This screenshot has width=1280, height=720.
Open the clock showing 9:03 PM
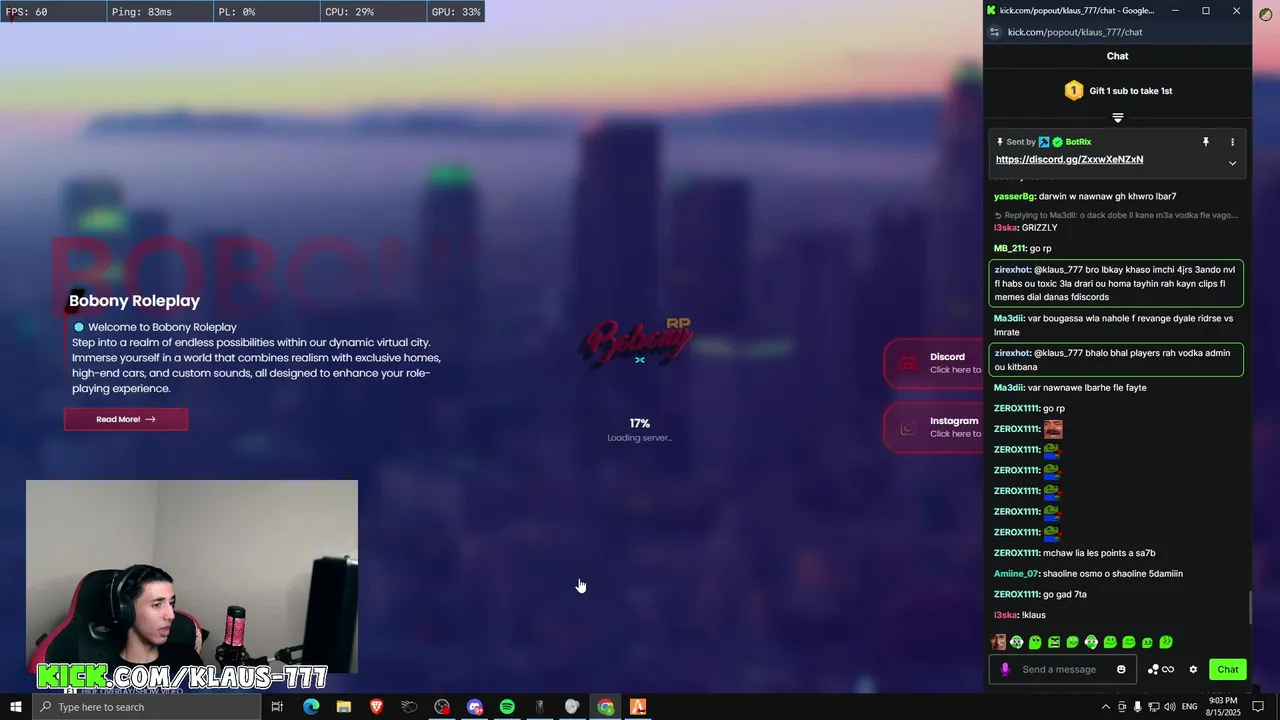tap(1224, 707)
